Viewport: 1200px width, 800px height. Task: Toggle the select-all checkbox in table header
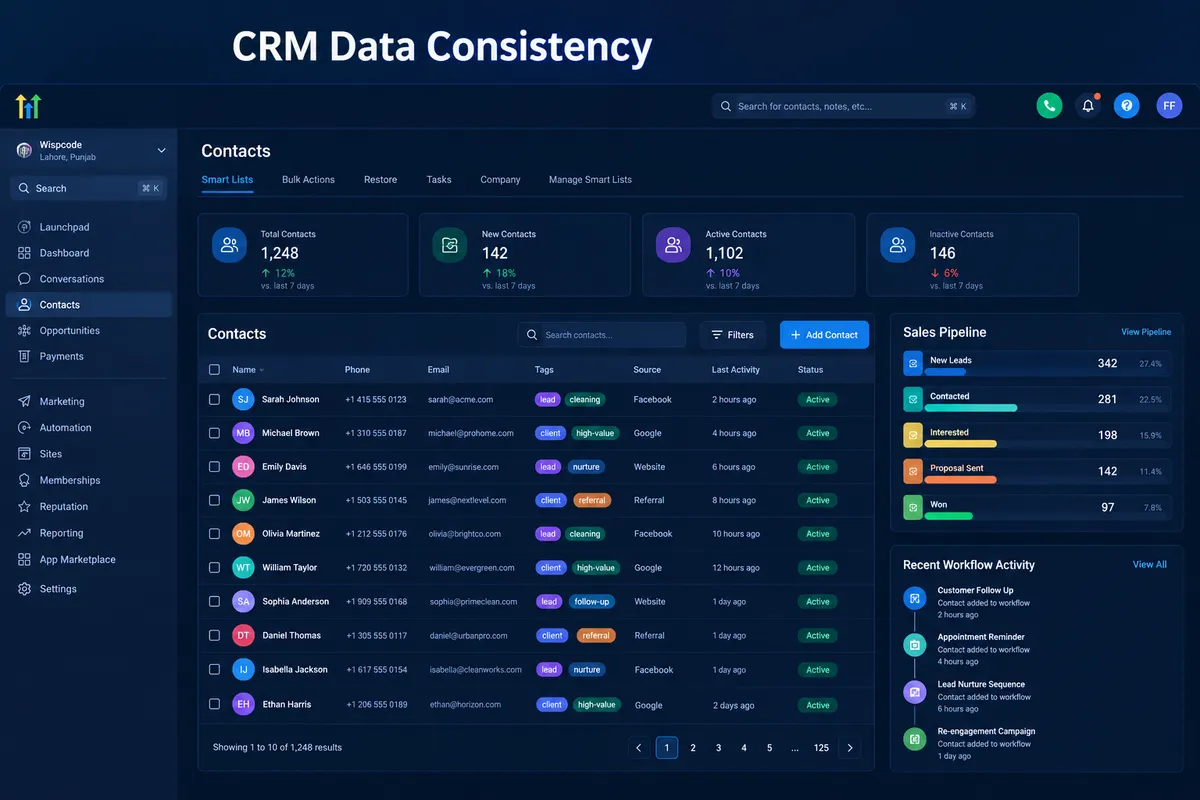[214, 370]
